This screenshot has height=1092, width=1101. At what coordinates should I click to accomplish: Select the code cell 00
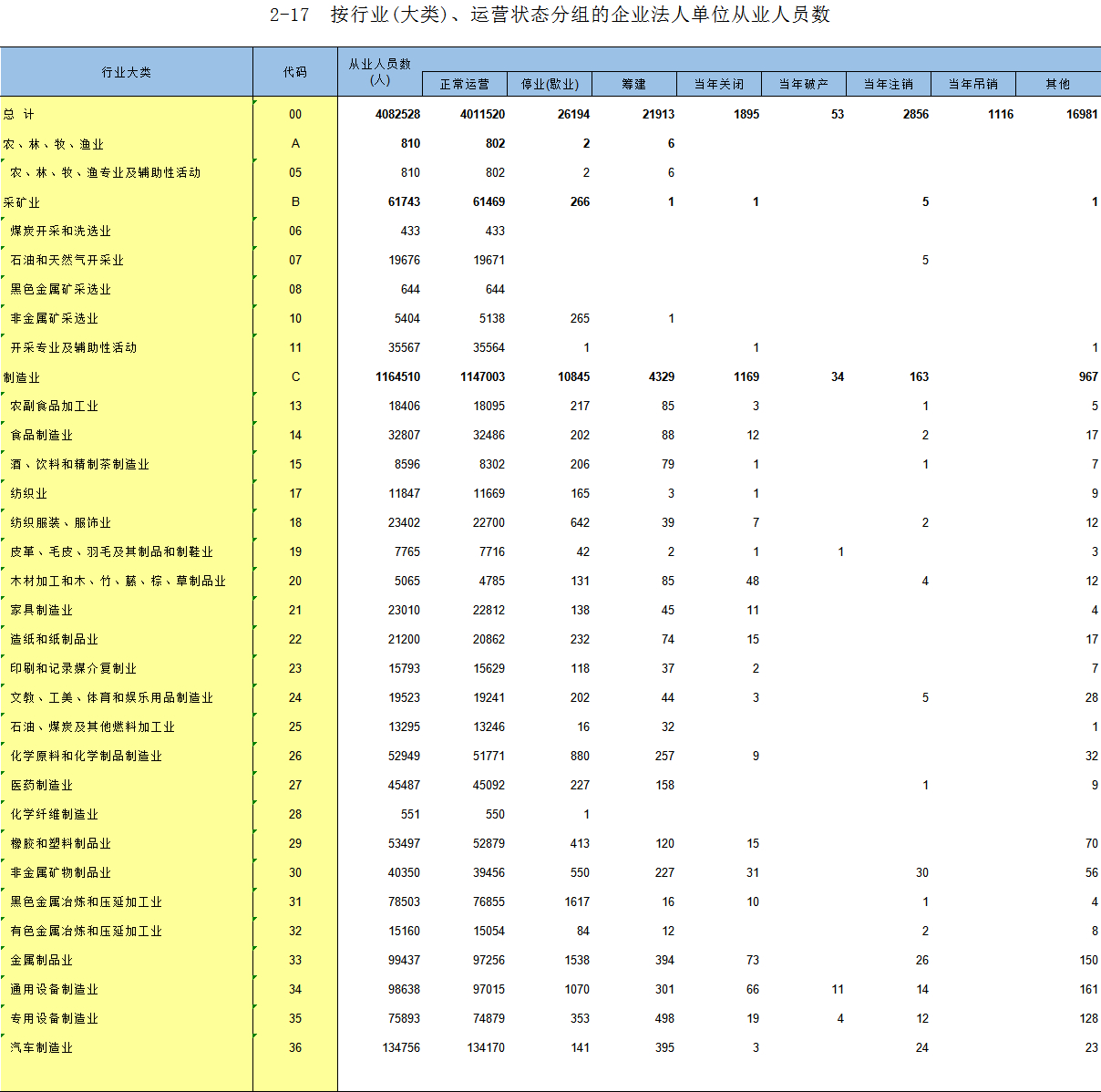295,114
